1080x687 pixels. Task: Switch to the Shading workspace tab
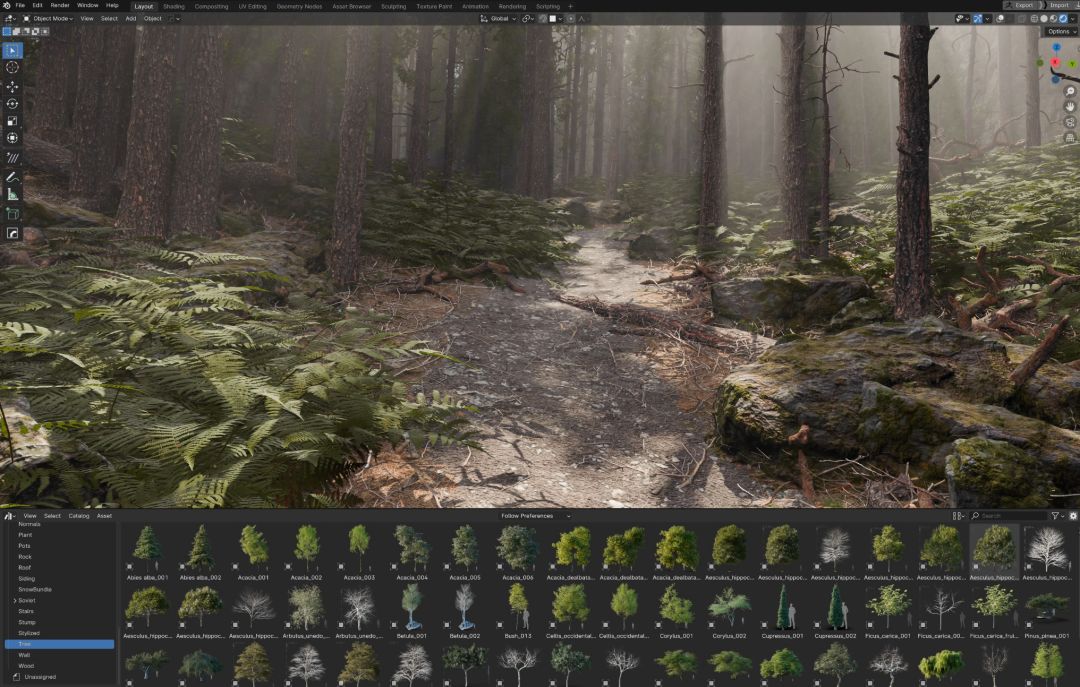[x=174, y=6]
